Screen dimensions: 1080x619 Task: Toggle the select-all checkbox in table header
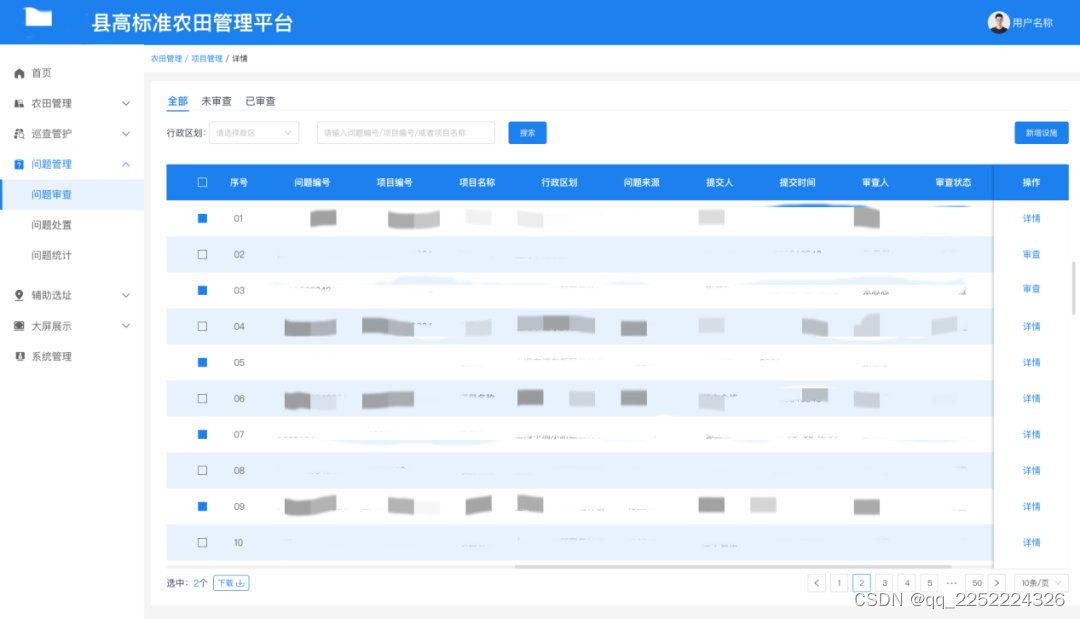click(202, 182)
